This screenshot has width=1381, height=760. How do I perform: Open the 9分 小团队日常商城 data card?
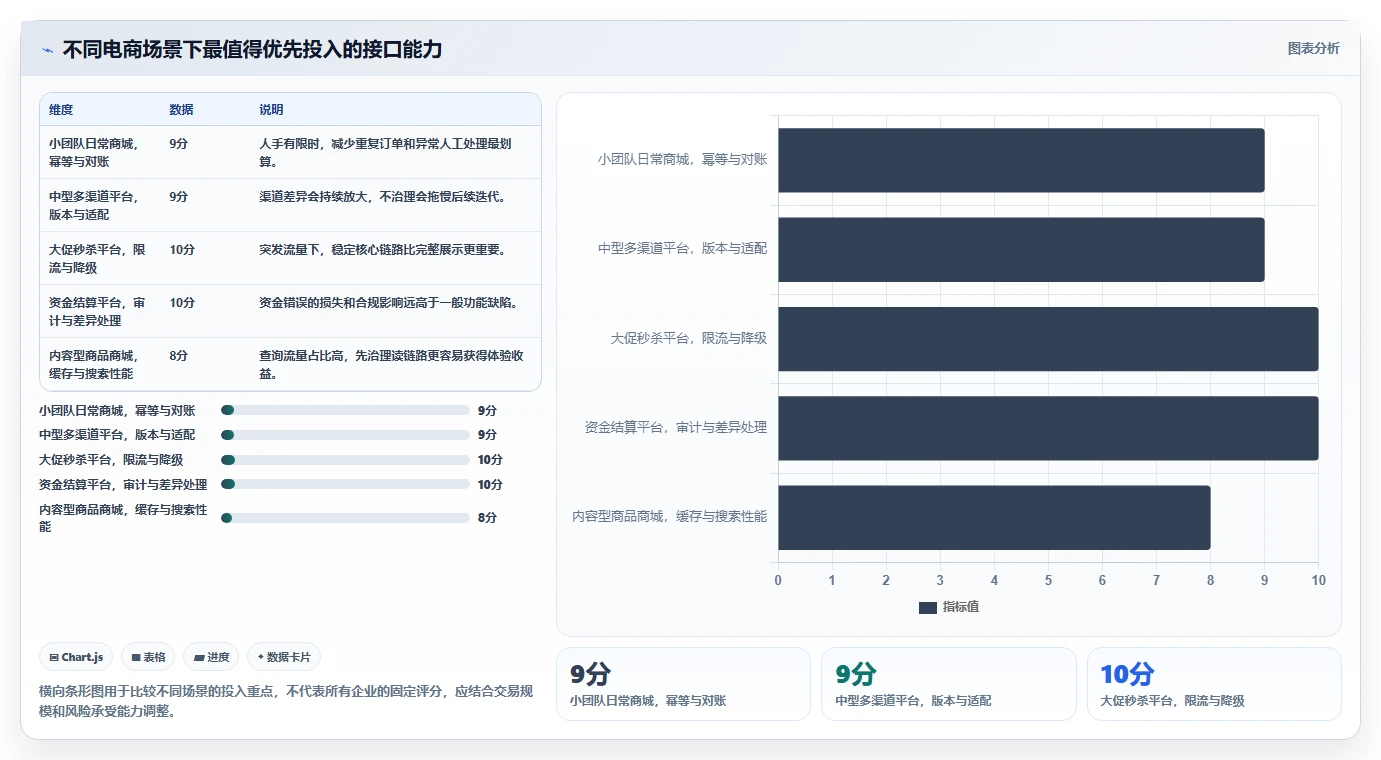point(683,684)
